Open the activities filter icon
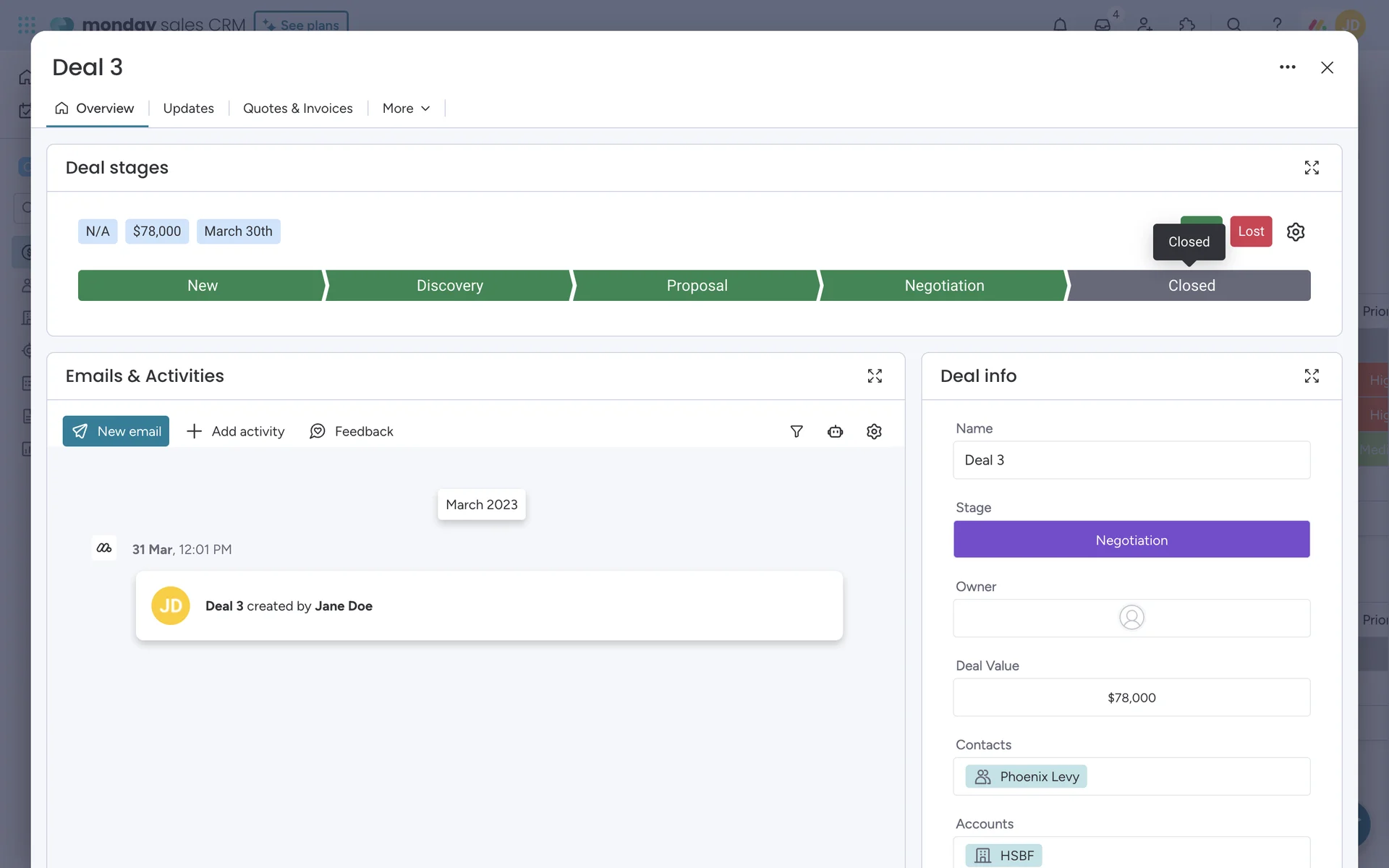 coord(796,432)
